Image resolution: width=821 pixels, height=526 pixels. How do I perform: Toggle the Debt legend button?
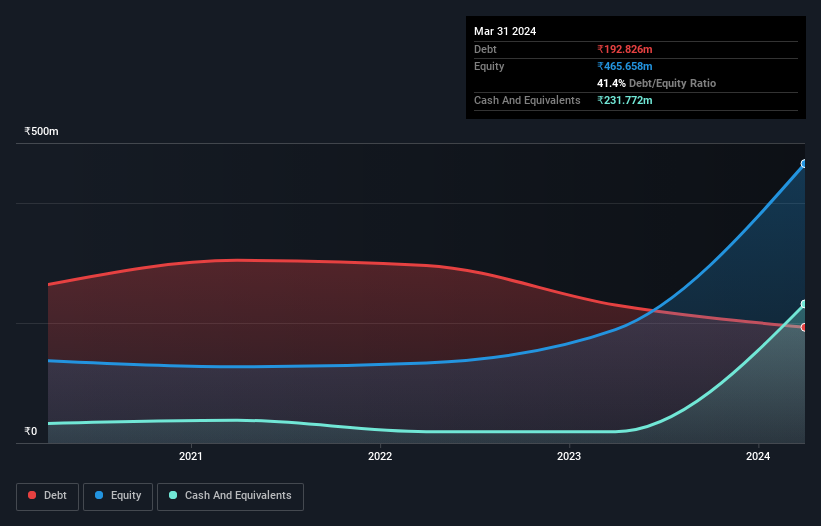point(48,496)
